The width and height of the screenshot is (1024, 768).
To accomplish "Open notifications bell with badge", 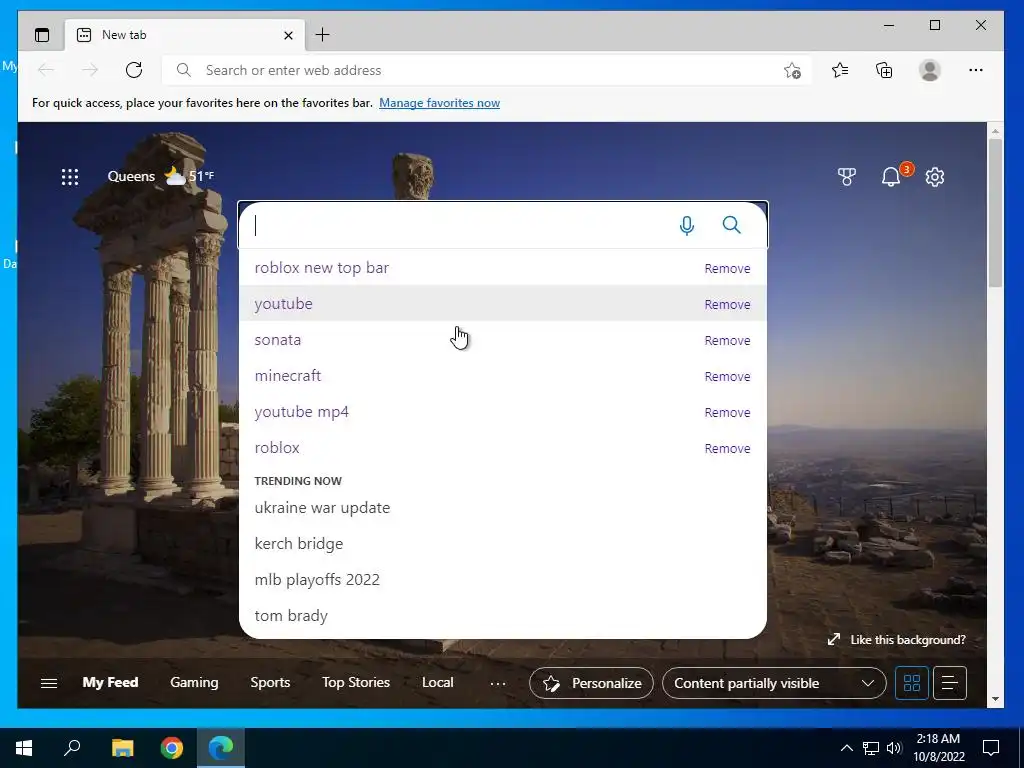I will pyautogui.click(x=891, y=176).
